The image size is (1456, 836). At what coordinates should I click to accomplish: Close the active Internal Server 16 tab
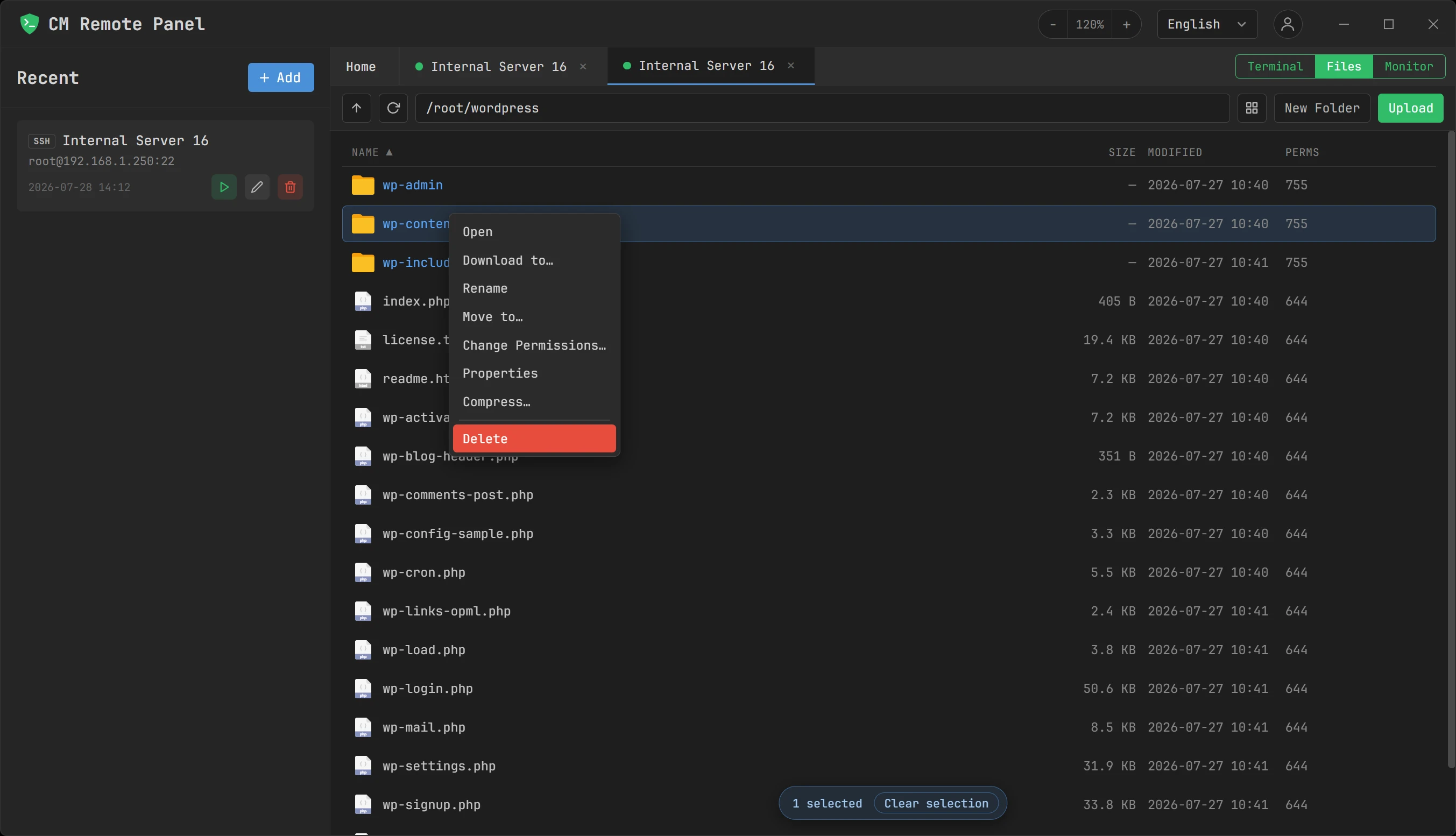coord(791,66)
